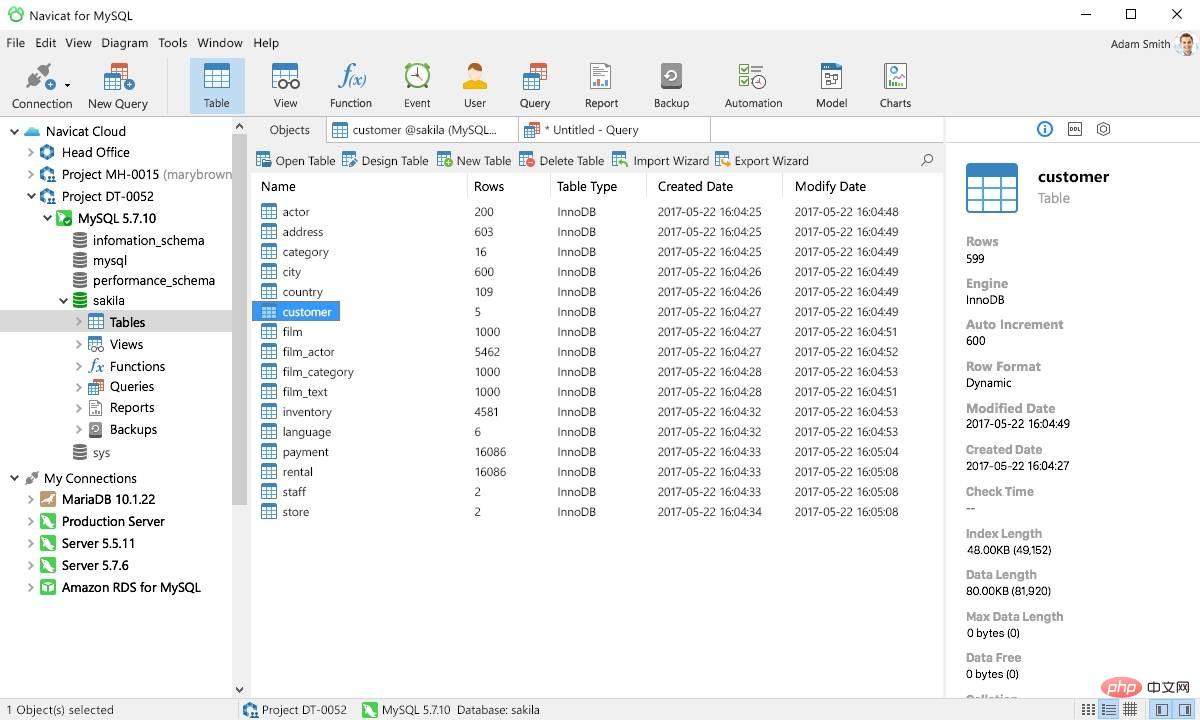This screenshot has height=720, width=1200.
Task: Click the navigation tree vertical scrollbar
Action: 239,320
